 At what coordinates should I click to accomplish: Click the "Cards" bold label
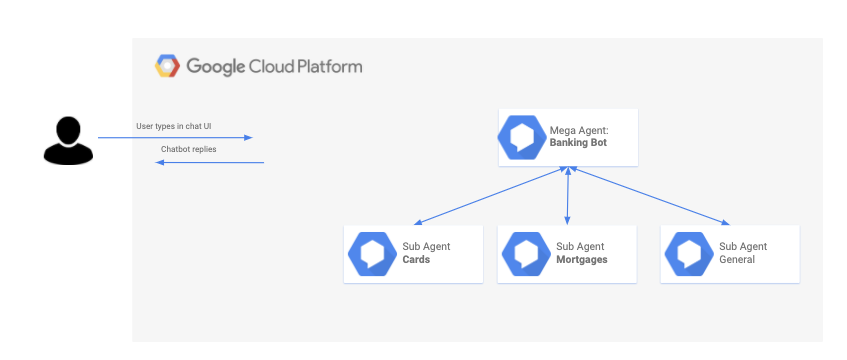416,259
